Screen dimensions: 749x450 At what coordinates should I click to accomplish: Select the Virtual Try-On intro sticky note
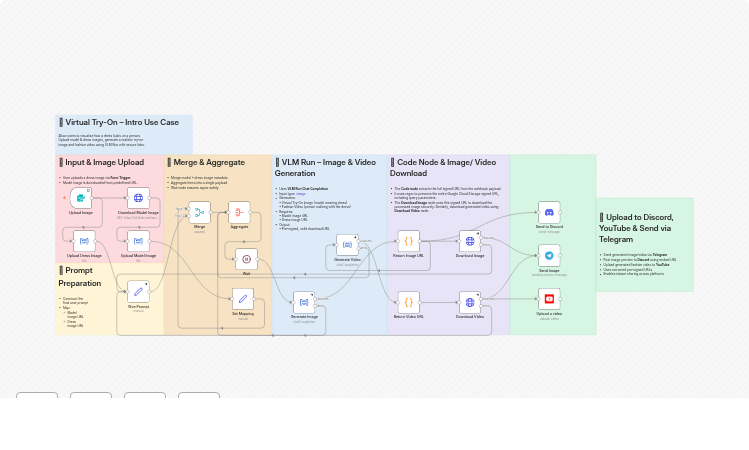[124, 134]
